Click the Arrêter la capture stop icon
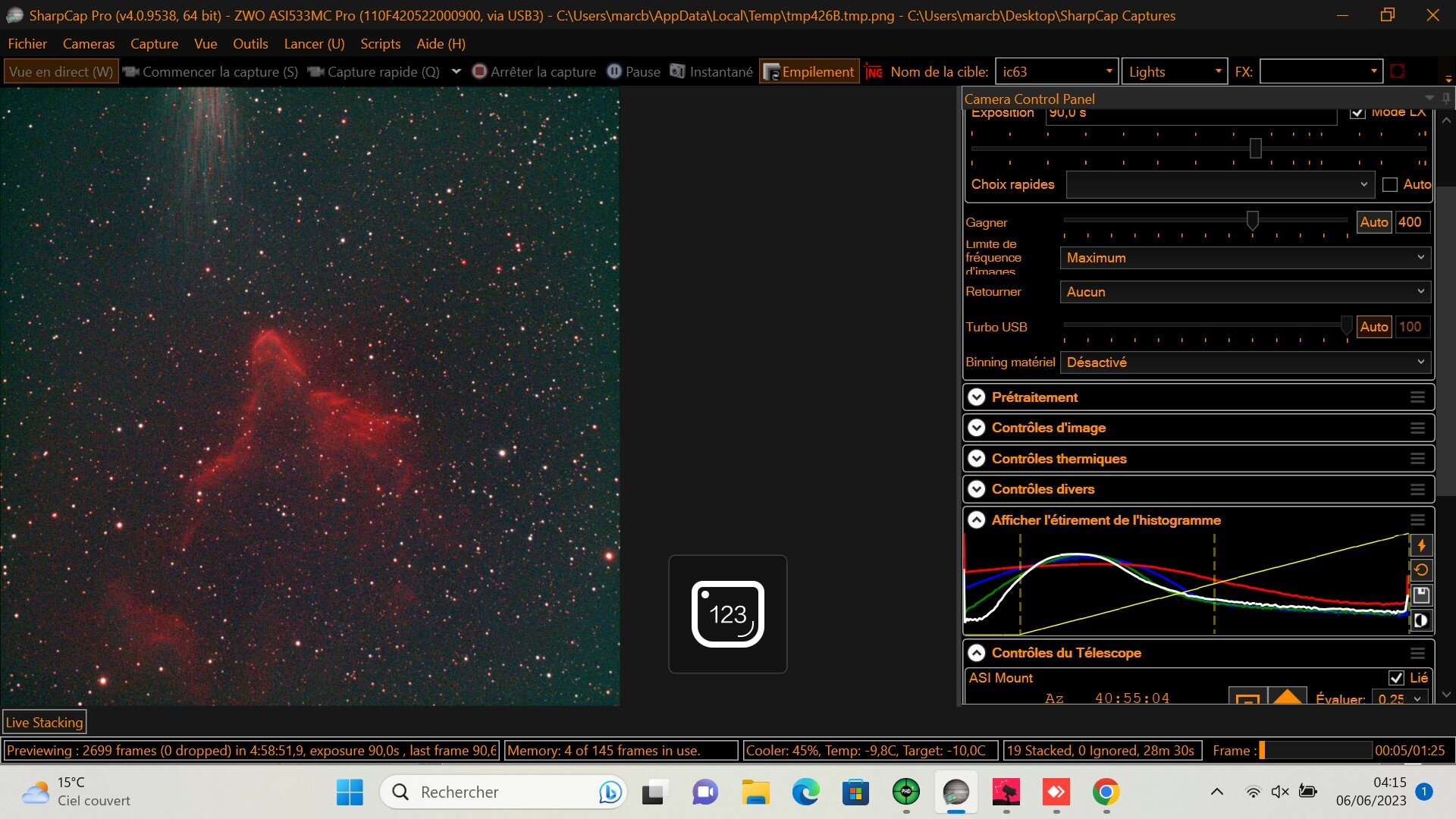The width and height of the screenshot is (1456, 819). (479, 71)
